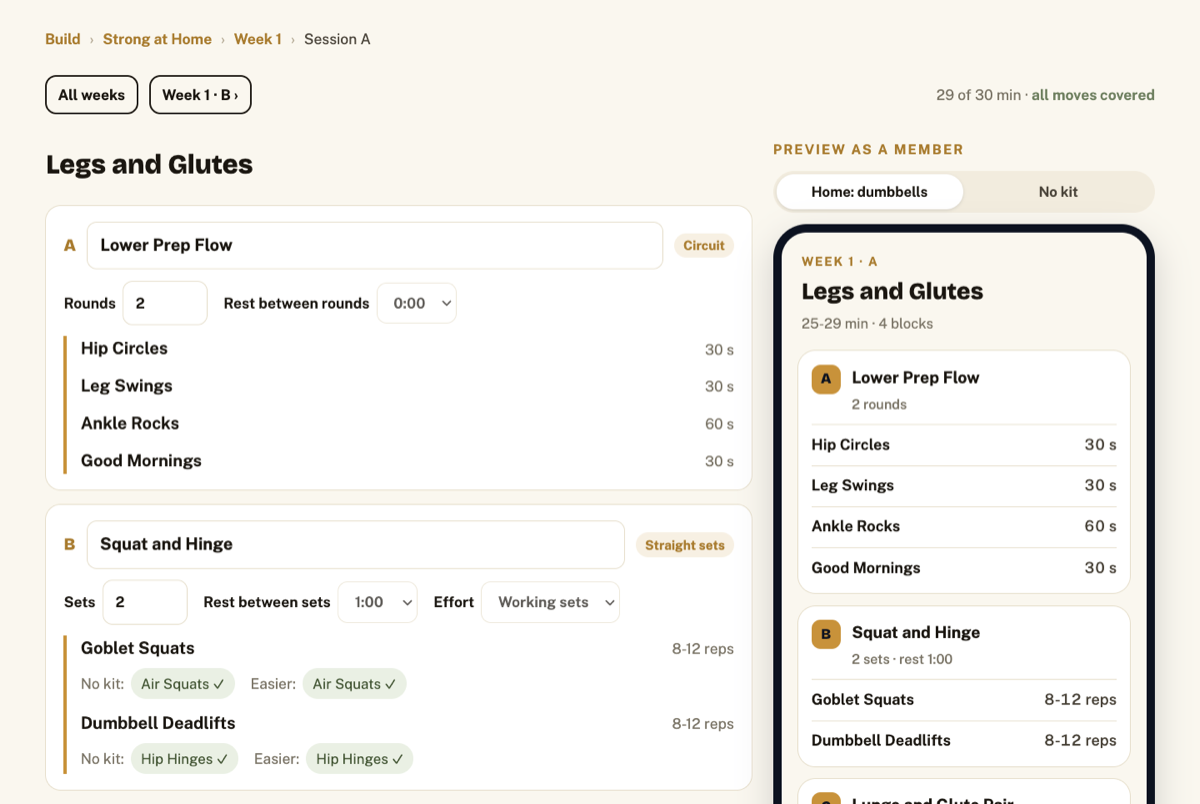Screen dimensions: 1200x804
Task: Click Goblet Squats row in member preview
Action: (x=964, y=700)
